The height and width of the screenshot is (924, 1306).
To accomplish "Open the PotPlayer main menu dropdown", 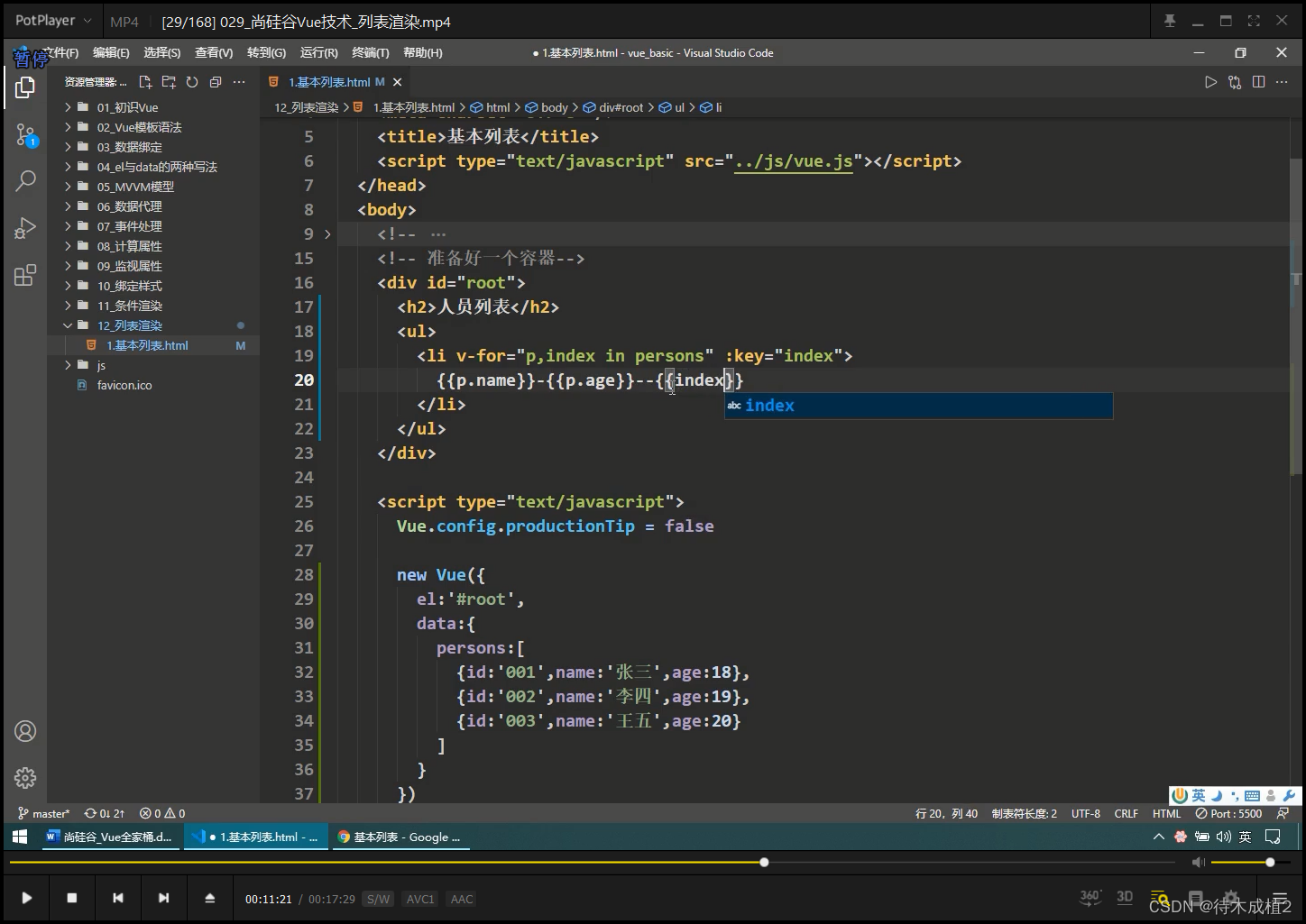I will pyautogui.click(x=53, y=21).
